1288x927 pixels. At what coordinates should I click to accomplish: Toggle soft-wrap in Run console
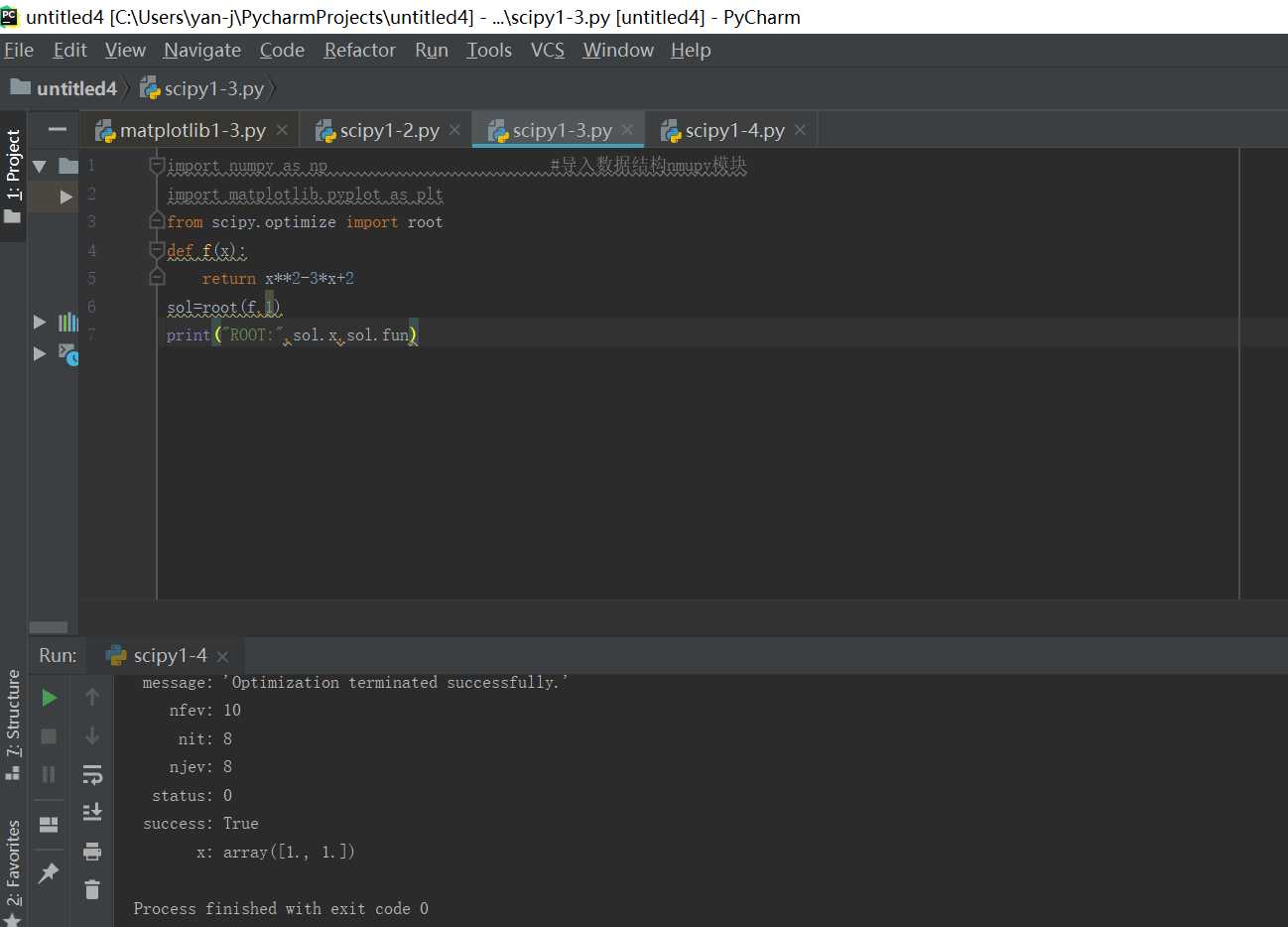pyautogui.click(x=92, y=774)
